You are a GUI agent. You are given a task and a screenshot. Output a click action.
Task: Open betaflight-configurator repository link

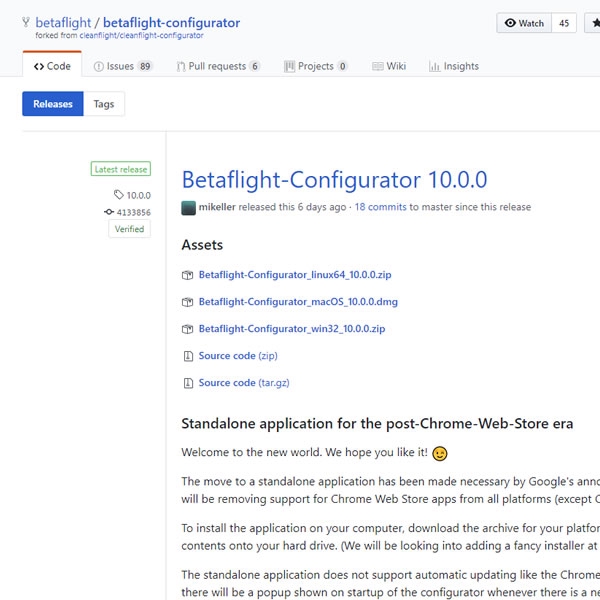click(x=171, y=23)
